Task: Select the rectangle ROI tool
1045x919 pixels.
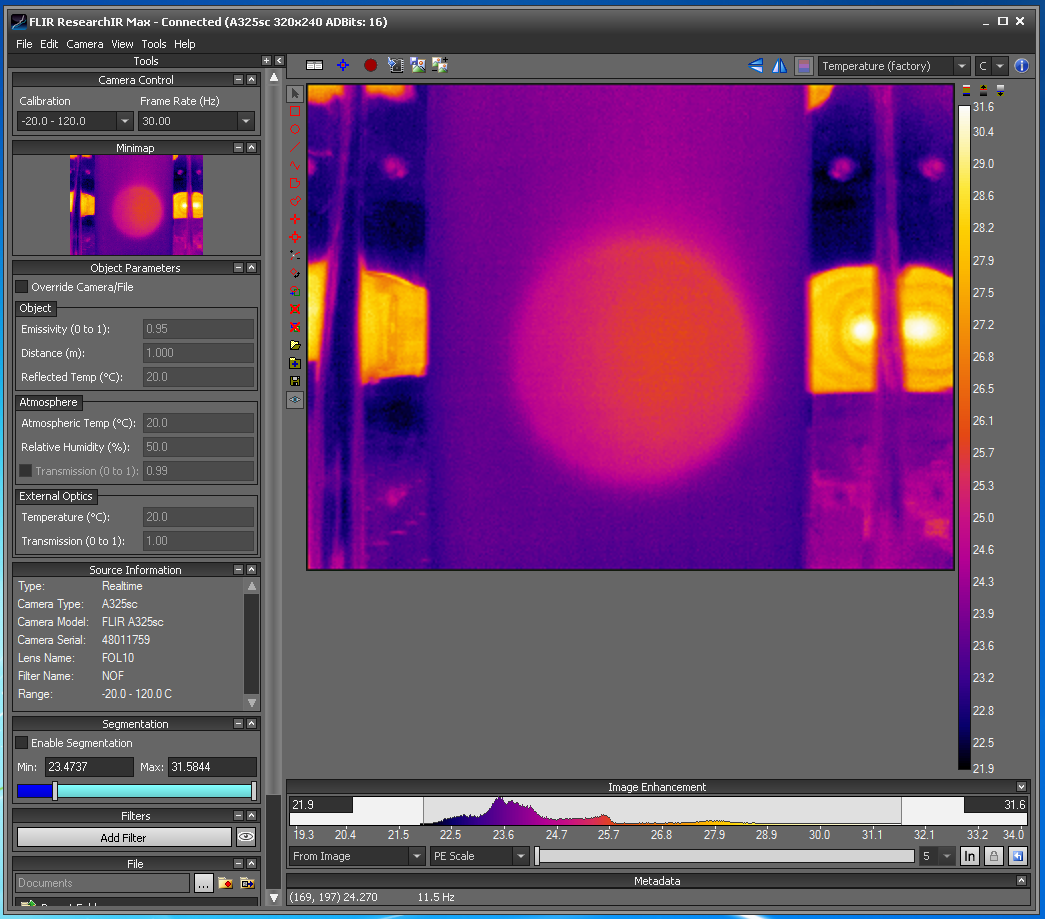Action: click(x=295, y=111)
